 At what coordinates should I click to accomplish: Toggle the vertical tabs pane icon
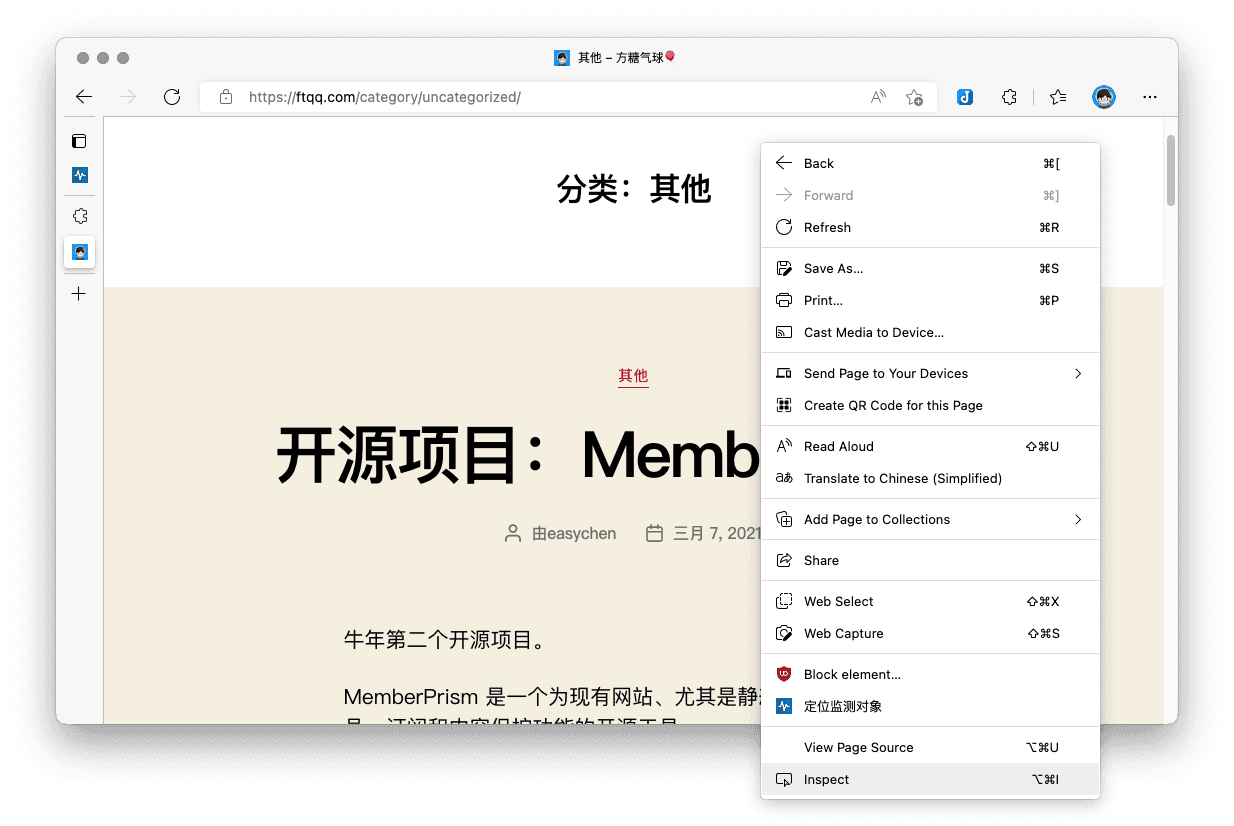click(80, 141)
